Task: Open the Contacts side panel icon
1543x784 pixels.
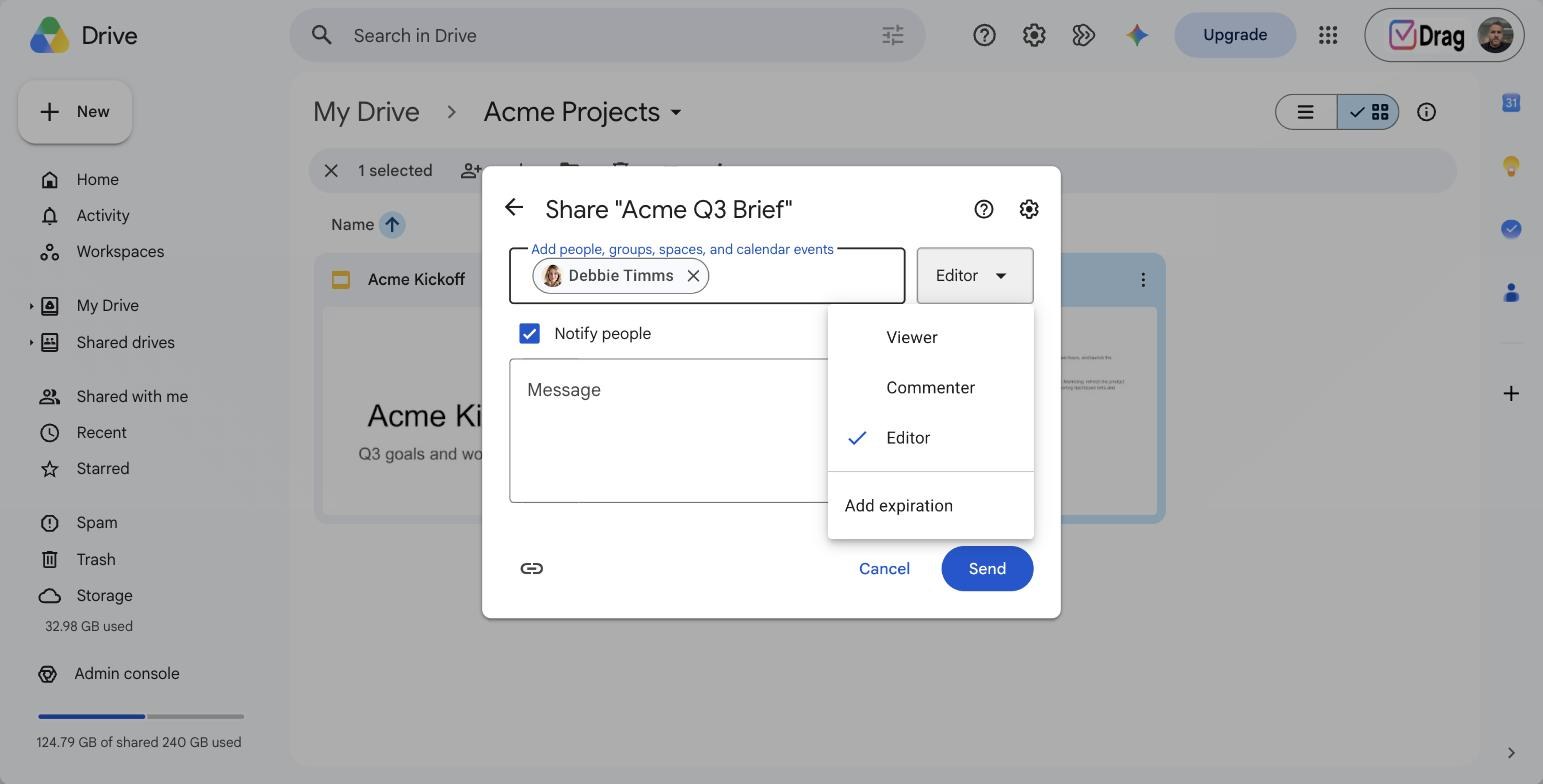Action: 1511,292
